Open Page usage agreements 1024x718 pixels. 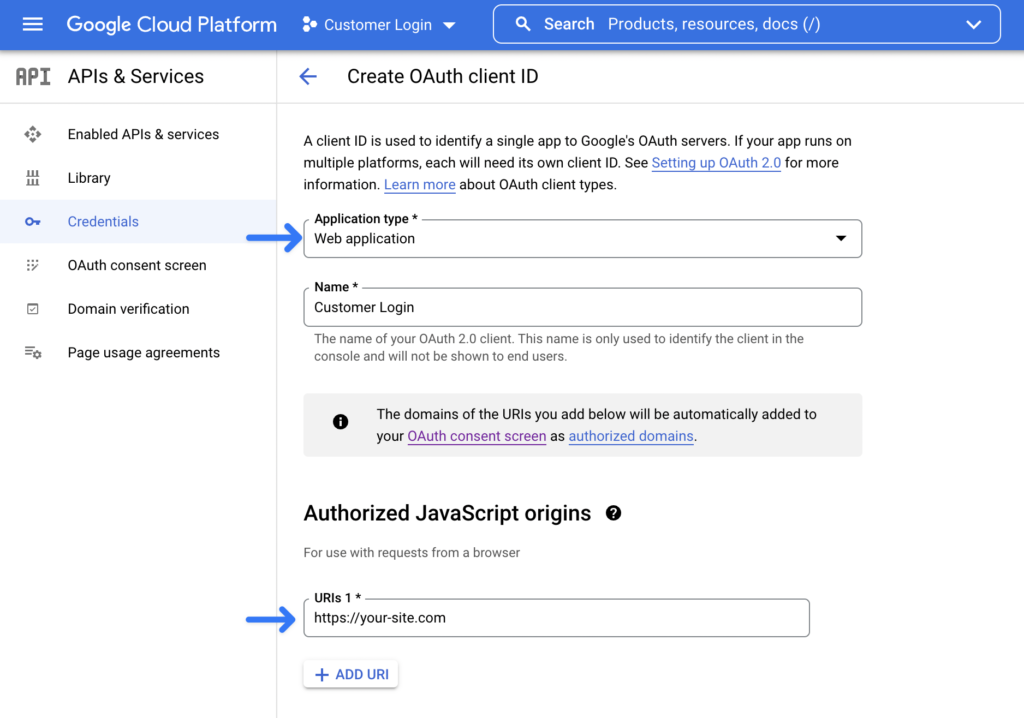(143, 352)
